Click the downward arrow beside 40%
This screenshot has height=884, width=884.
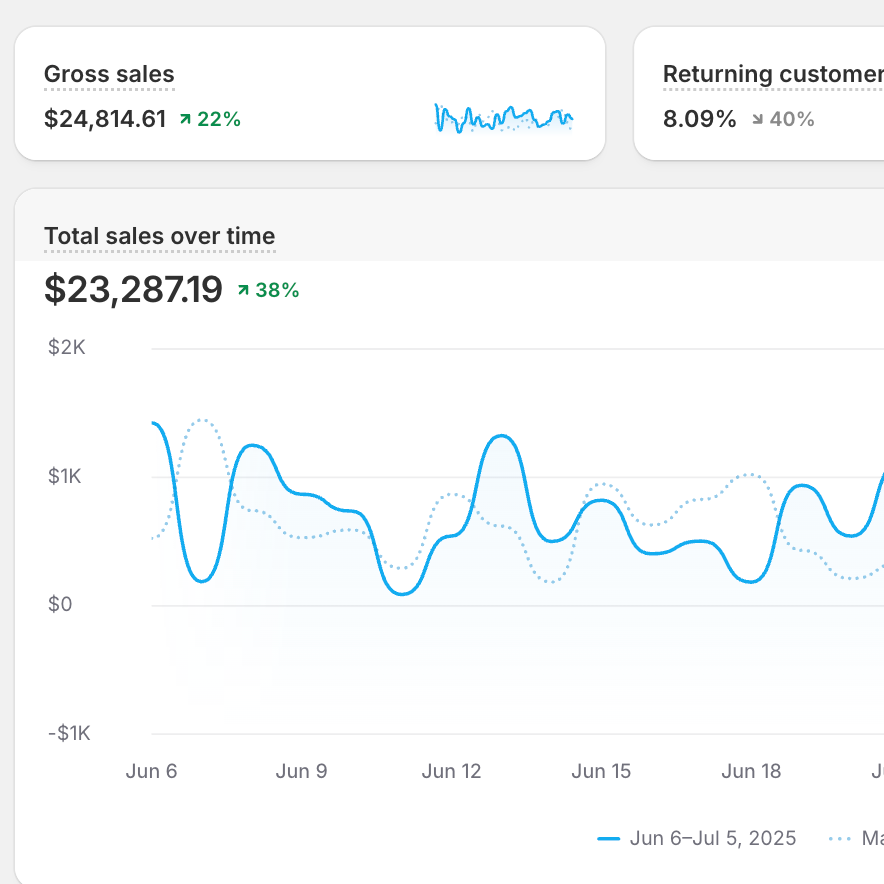[x=758, y=119]
